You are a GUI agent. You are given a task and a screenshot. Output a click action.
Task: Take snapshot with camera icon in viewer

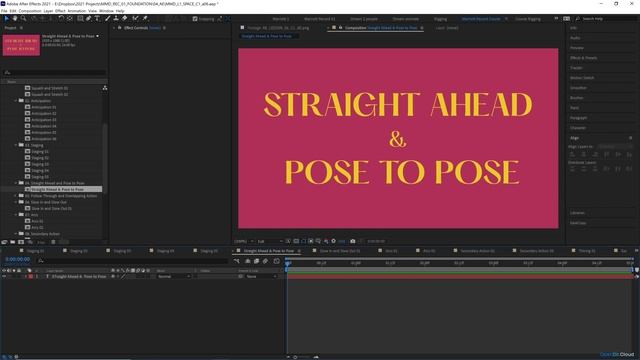point(353,241)
